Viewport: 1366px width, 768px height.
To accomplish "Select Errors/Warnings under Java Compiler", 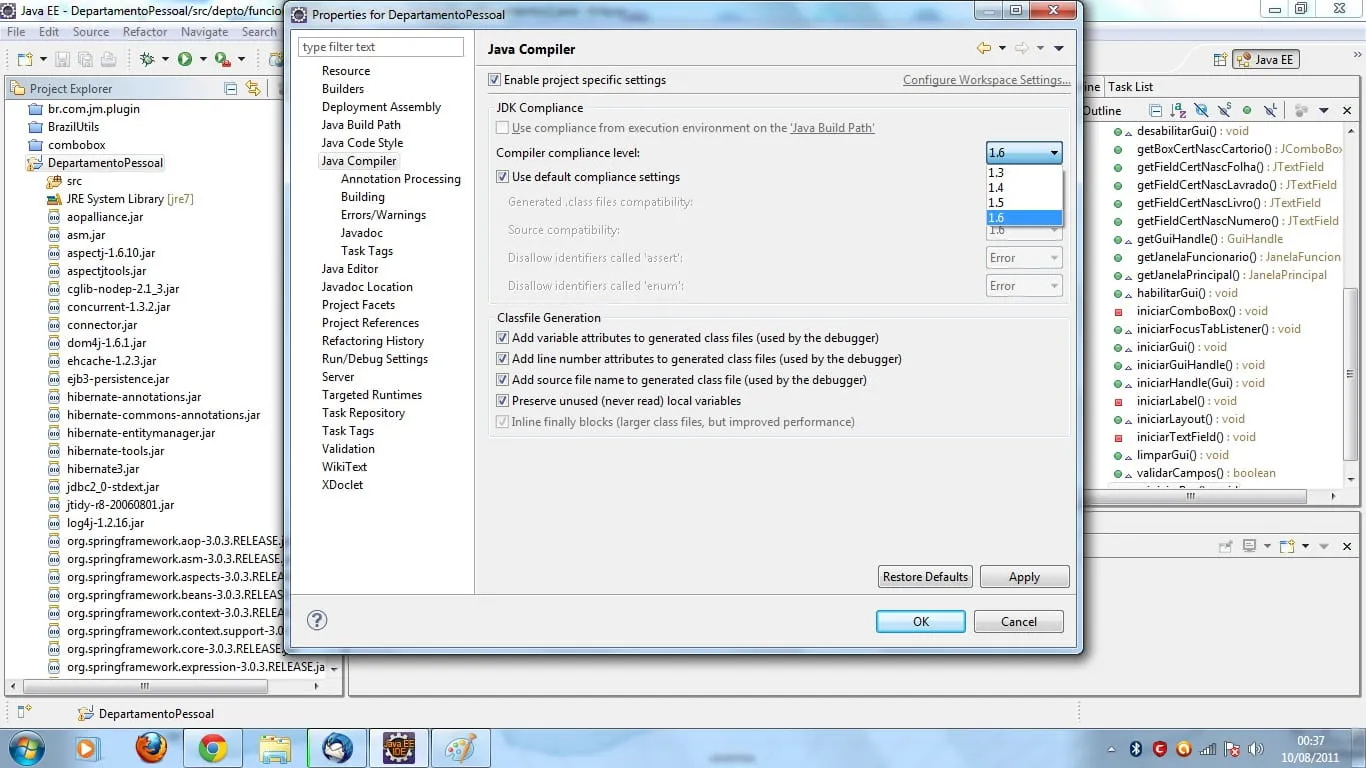I will pyautogui.click(x=383, y=215).
